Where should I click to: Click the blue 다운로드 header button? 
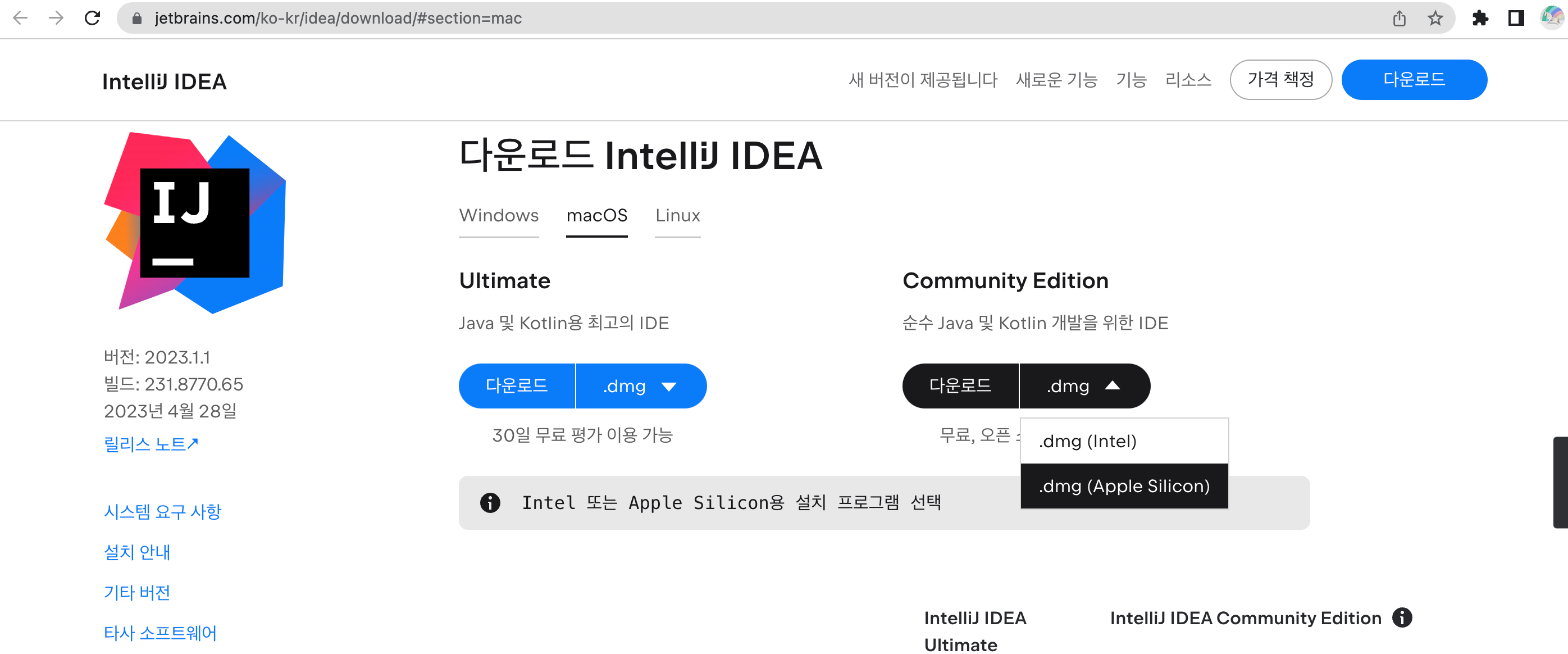pos(1414,80)
